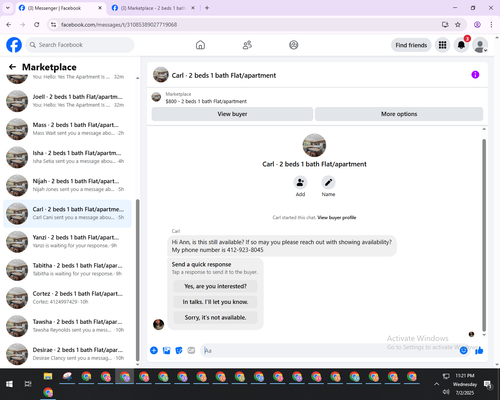
Task: Open the Groups icon in top navigation
Action: (294, 45)
